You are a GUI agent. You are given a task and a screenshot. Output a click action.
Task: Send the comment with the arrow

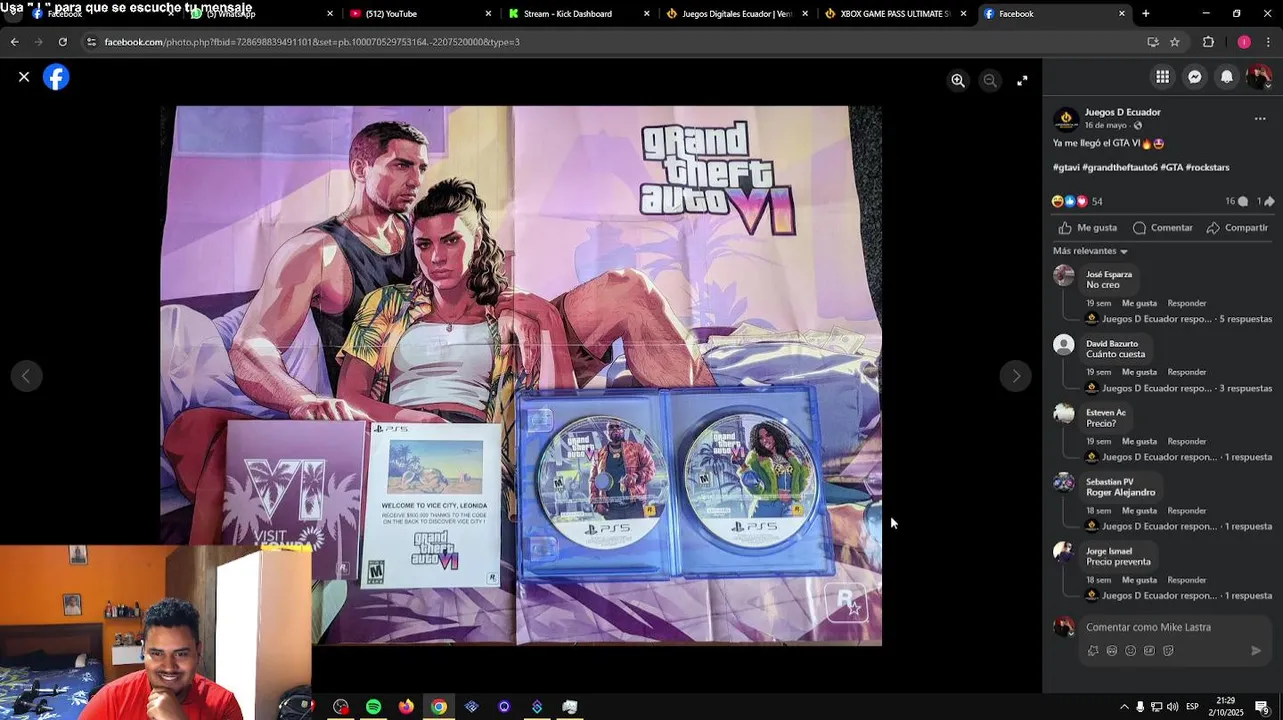pos(1257,650)
